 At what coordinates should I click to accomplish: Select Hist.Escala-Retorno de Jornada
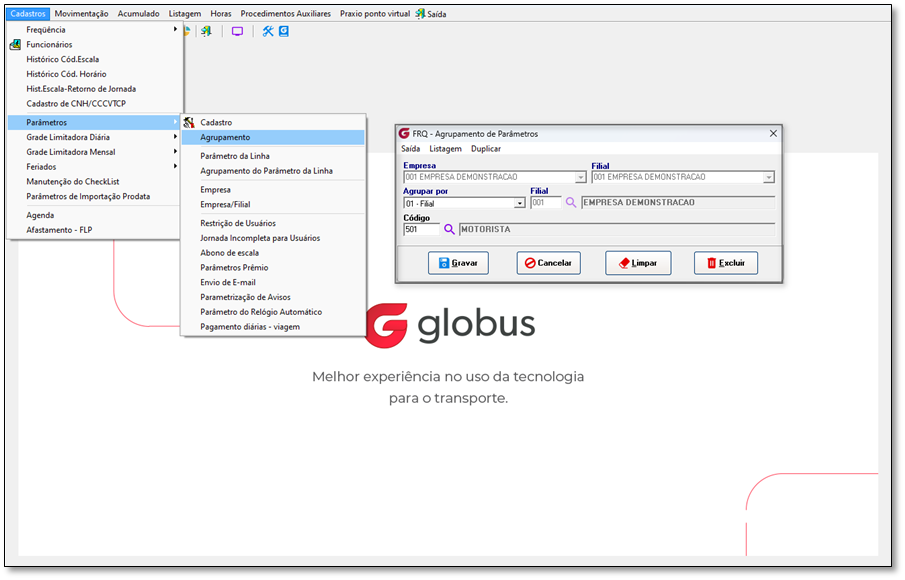(95, 89)
